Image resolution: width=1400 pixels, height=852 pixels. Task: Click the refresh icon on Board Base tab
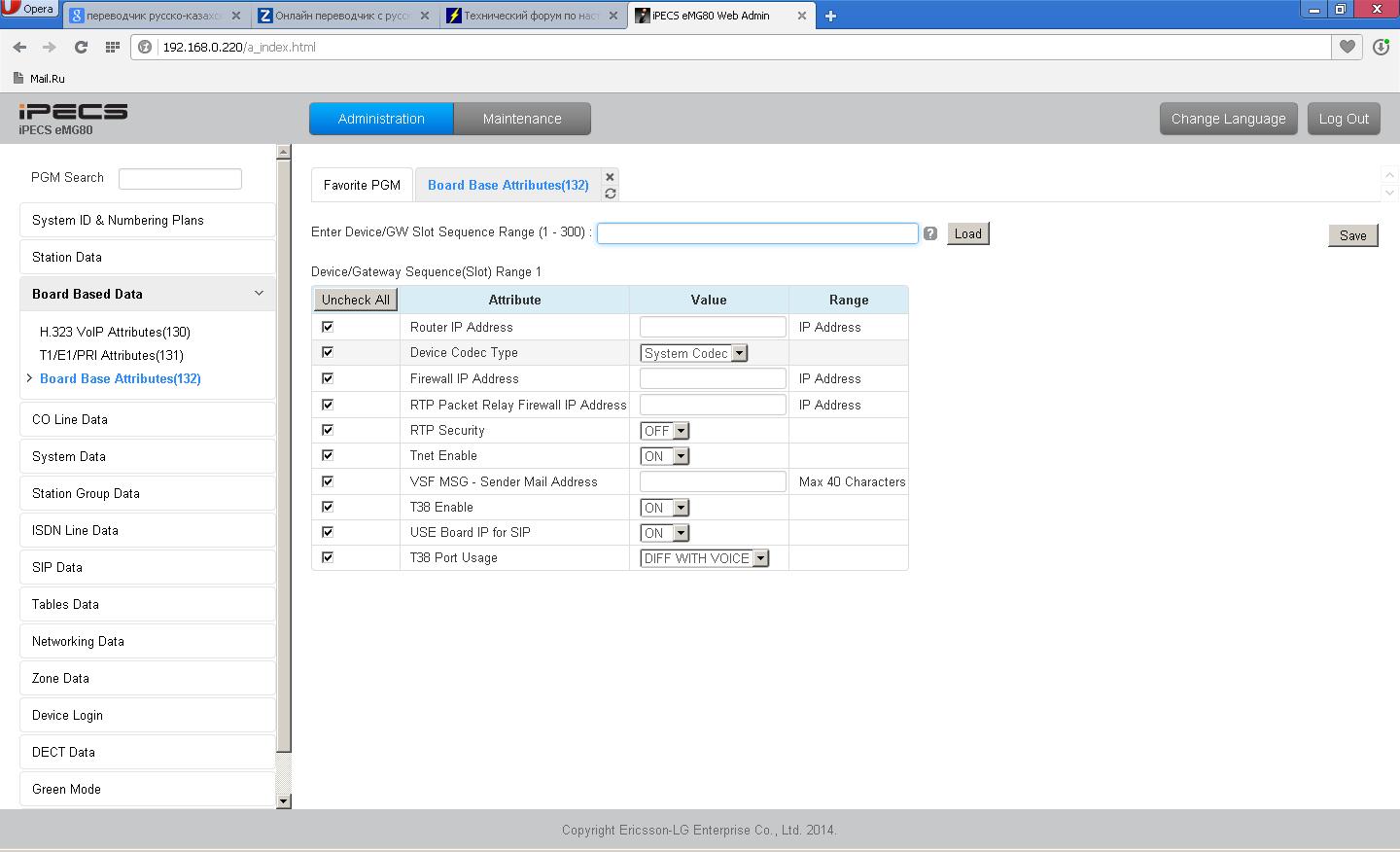coord(610,194)
